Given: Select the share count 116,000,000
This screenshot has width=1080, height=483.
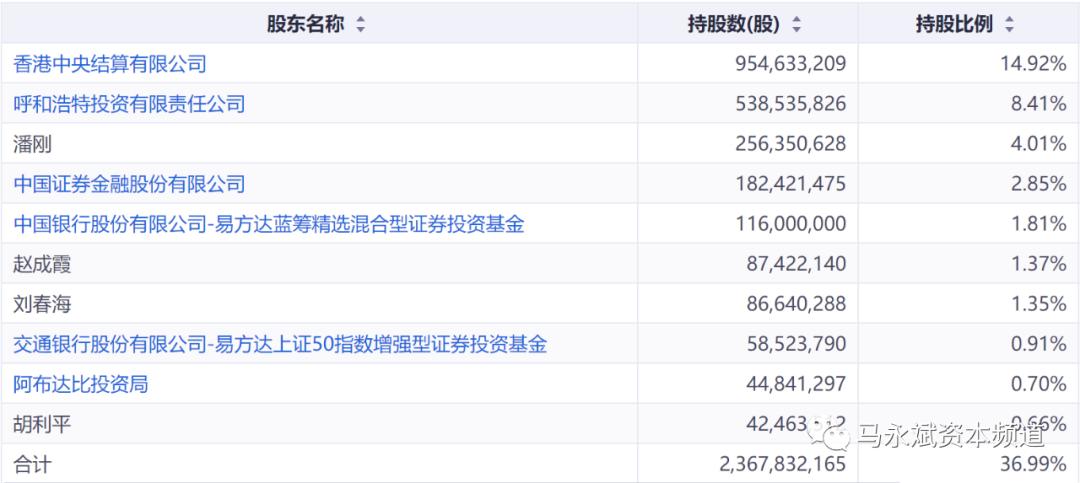Looking at the screenshot, I should pos(791,224).
